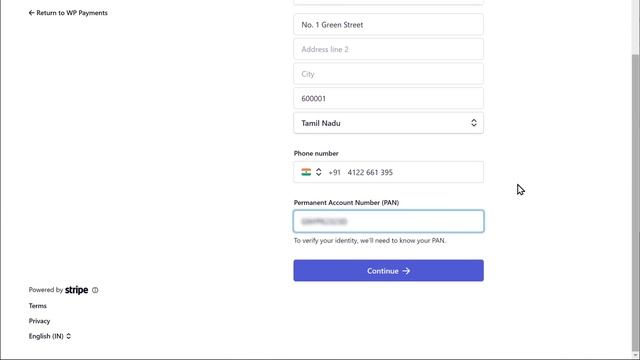
Task: Open the English (IN) language selector
Action: coord(50,336)
